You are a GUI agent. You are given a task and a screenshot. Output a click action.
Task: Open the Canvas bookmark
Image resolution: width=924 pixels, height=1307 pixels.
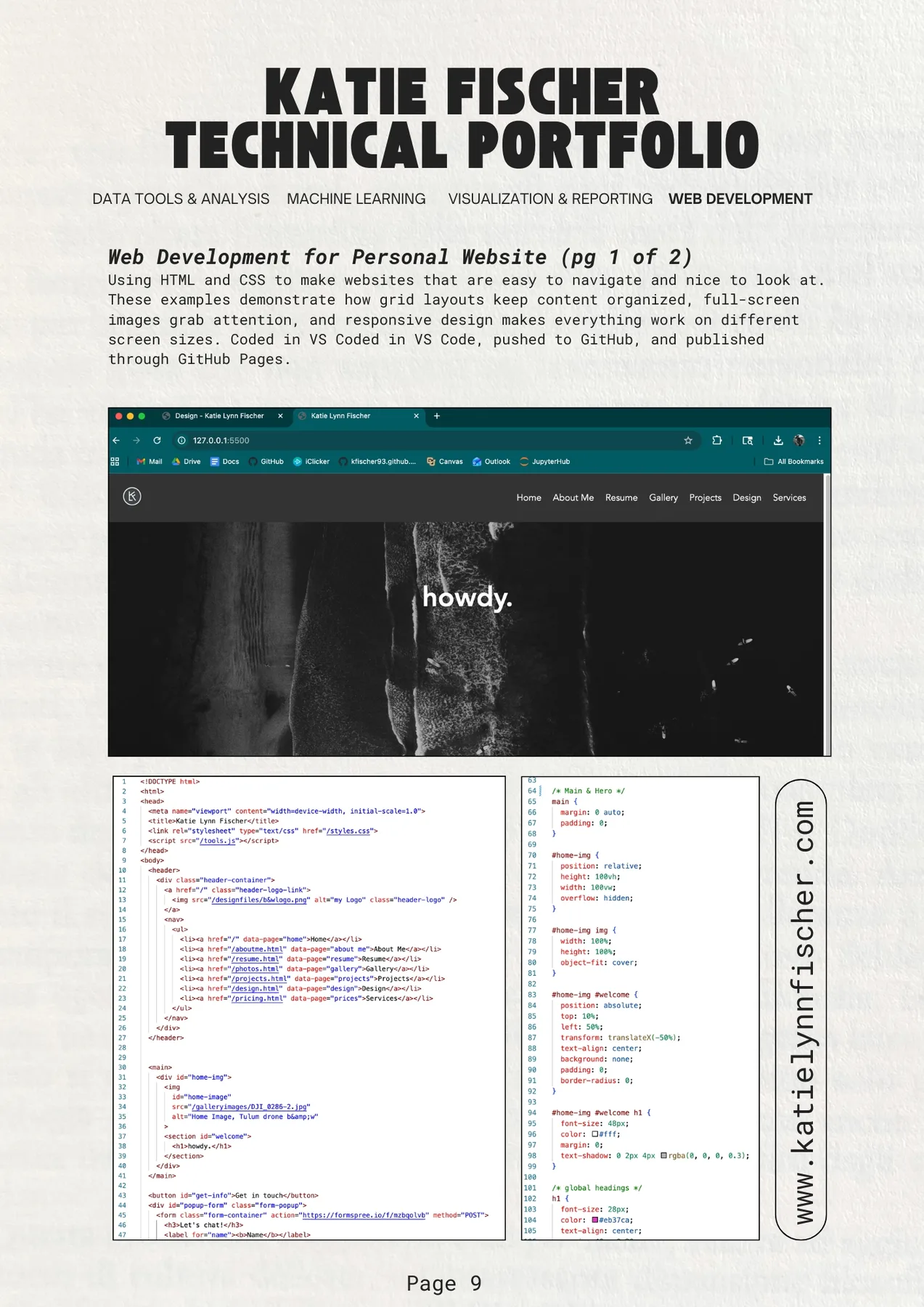coord(444,461)
